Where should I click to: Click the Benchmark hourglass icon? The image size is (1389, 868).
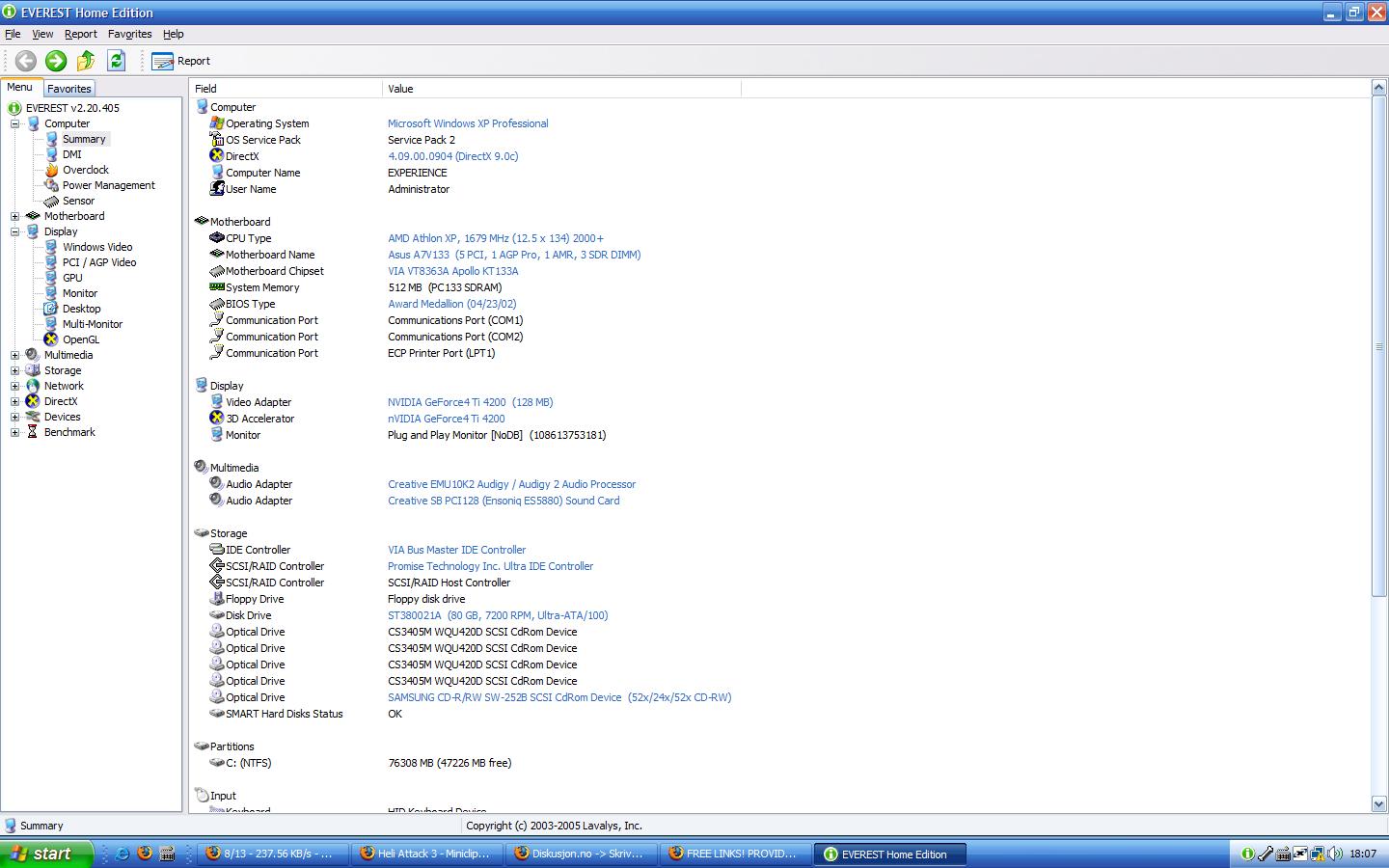point(33,432)
